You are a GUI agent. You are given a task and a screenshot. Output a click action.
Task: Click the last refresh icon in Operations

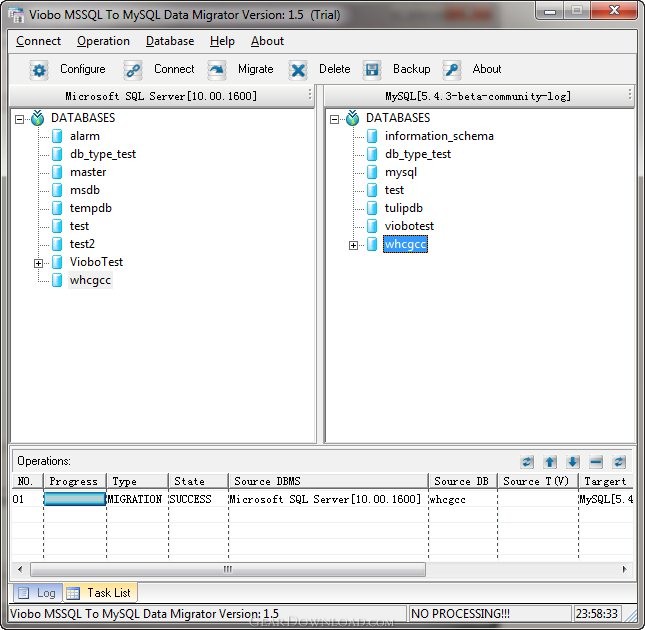coord(619,462)
